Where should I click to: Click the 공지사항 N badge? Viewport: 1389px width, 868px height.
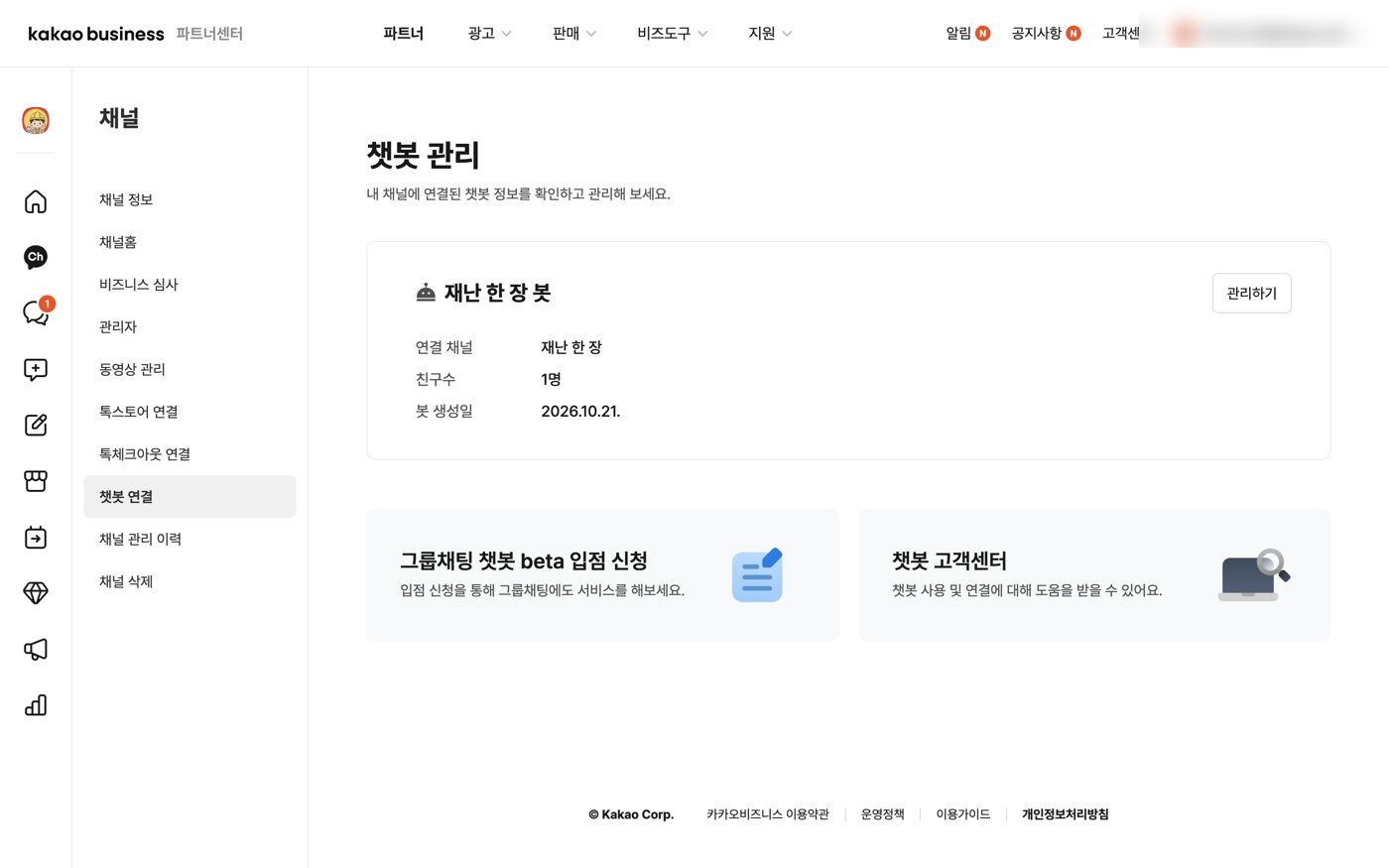[x=1073, y=34]
